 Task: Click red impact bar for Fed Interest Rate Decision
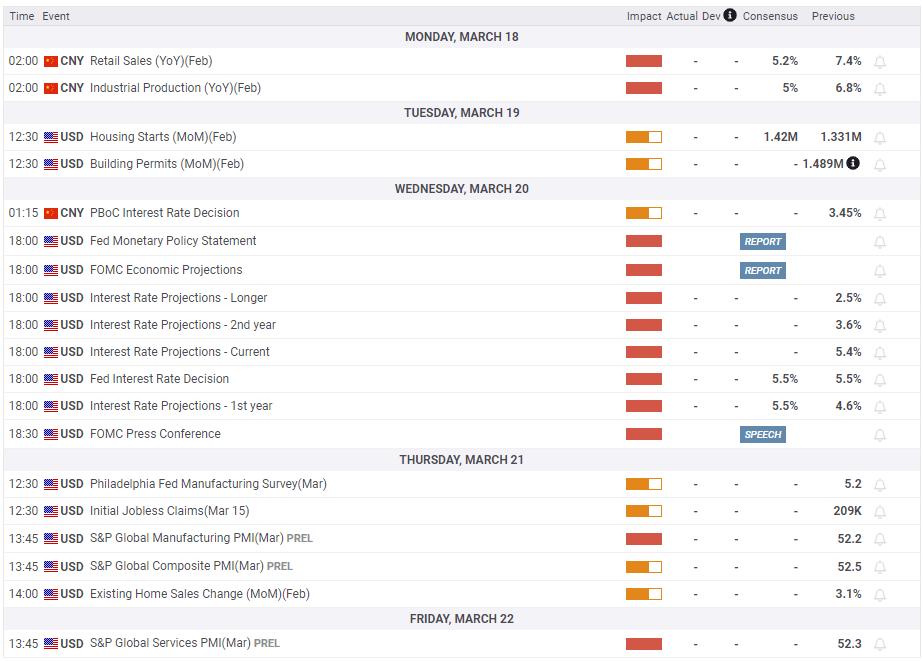coord(644,379)
